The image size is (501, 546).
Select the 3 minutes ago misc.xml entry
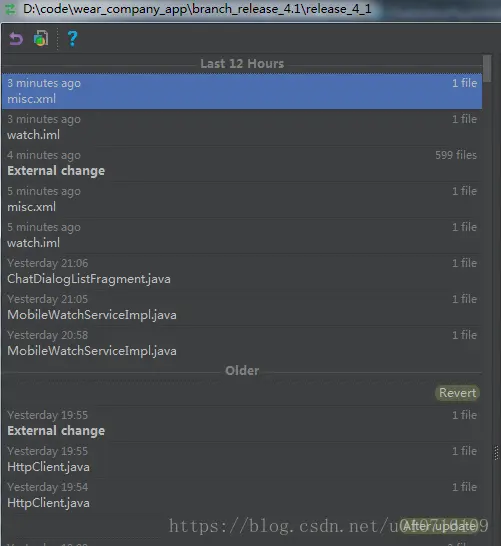[x=242, y=91]
